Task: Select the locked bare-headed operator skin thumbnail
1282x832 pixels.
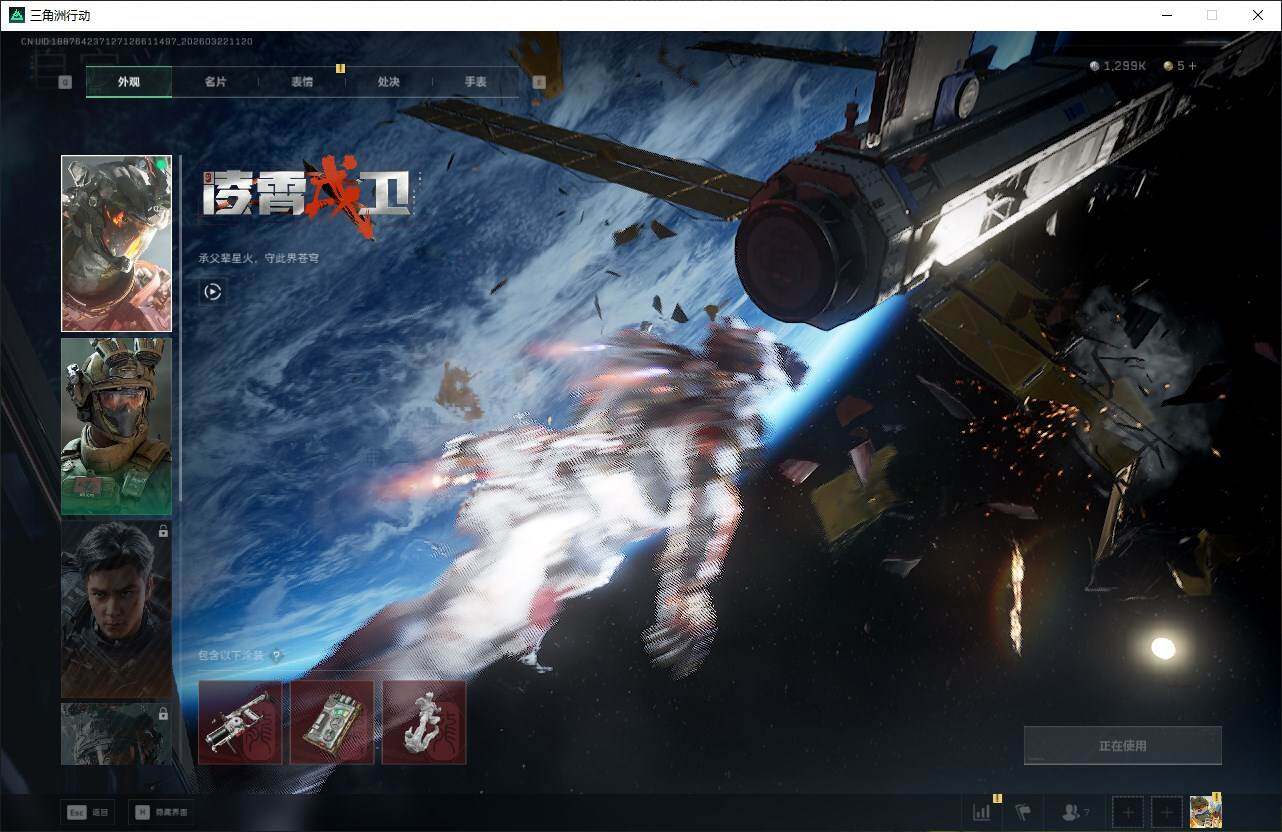Action: pos(116,609)
